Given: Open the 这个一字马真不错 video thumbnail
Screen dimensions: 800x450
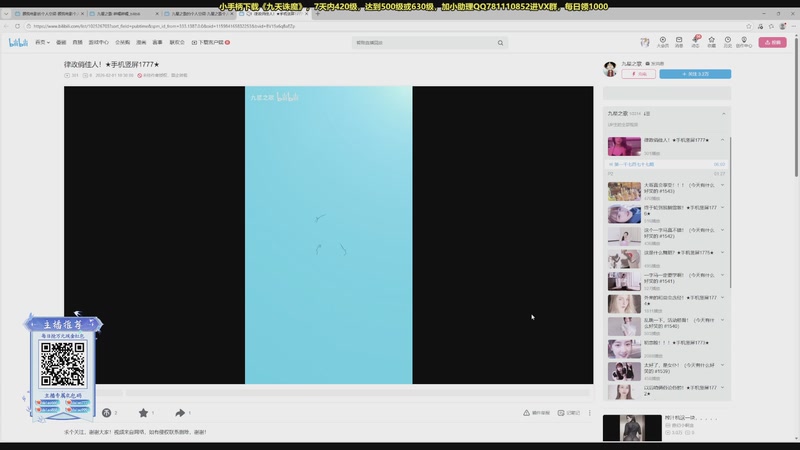Looking at the screenshot, I should [624, 236].
